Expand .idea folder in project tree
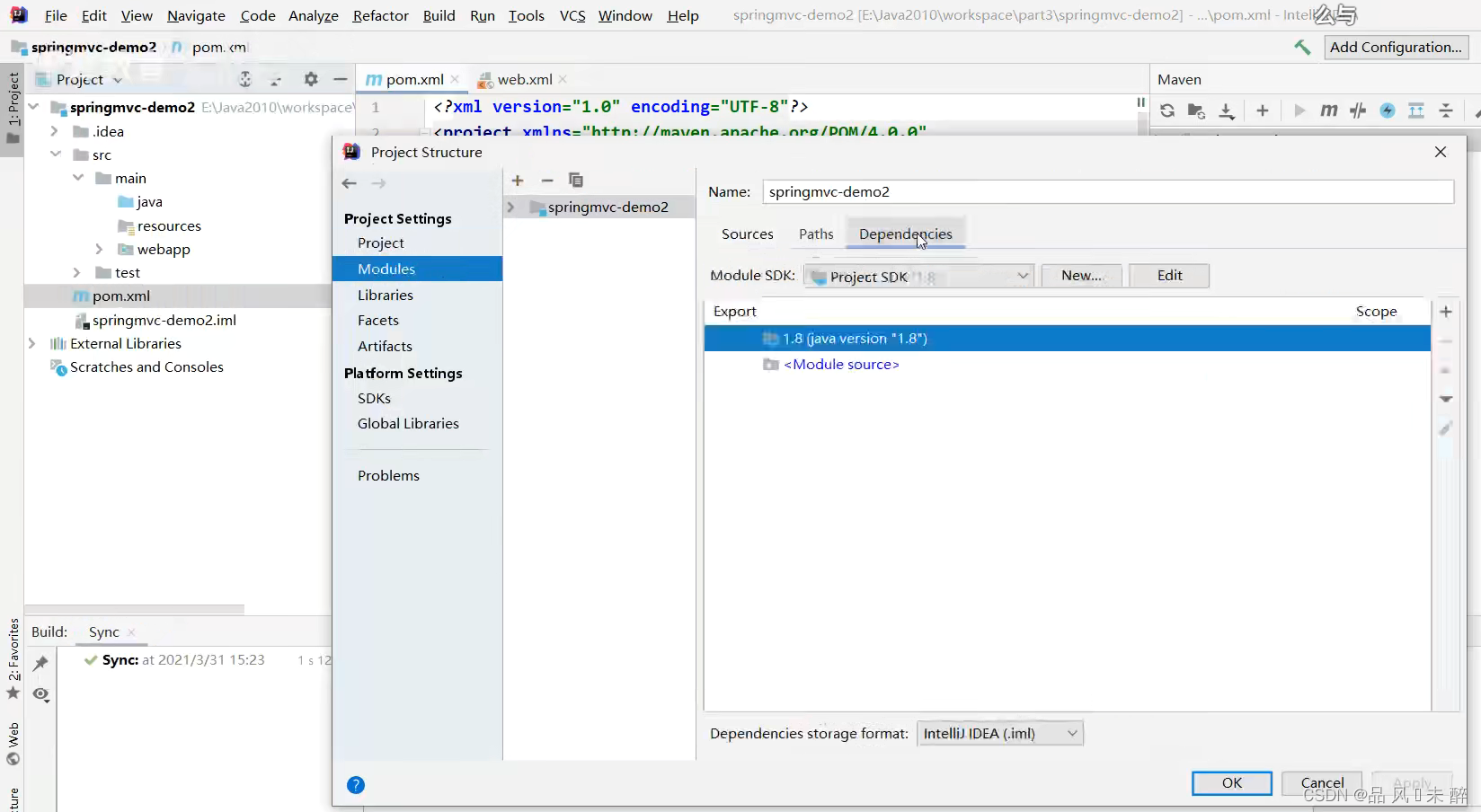This screenshot has height=812, width=1481. click(x=54, y=131)
